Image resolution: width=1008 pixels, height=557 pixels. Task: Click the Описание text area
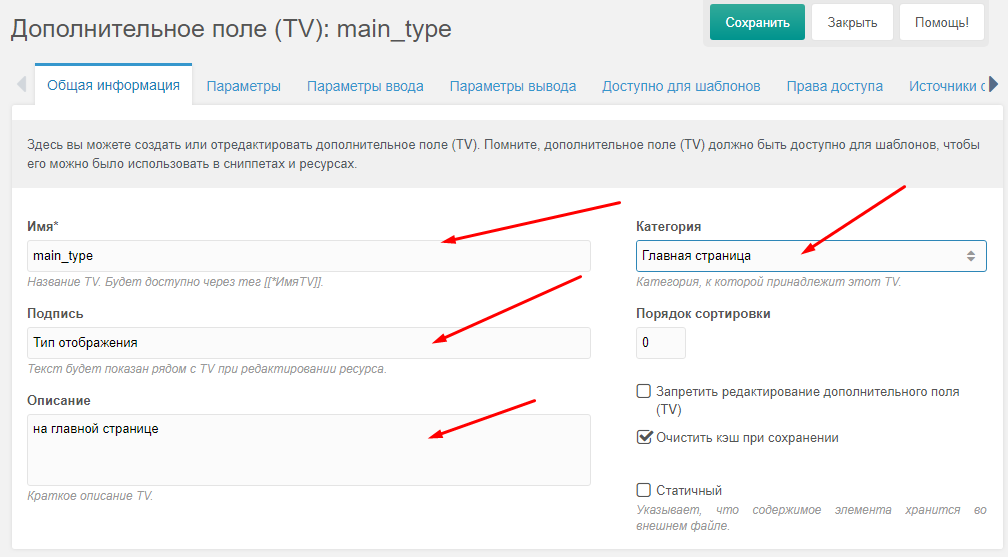pos(309,450)
